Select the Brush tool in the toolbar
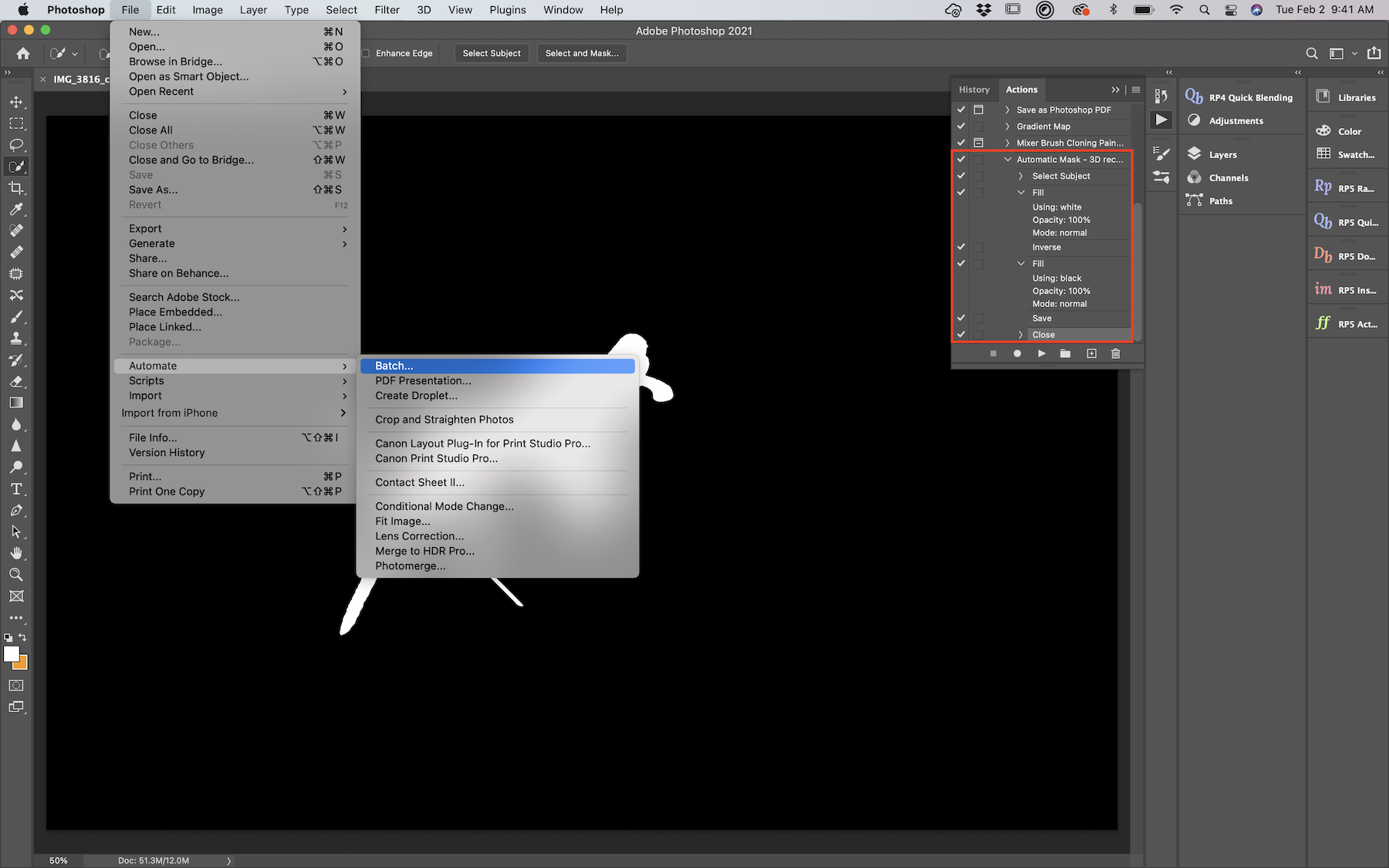 click(15, 316)
